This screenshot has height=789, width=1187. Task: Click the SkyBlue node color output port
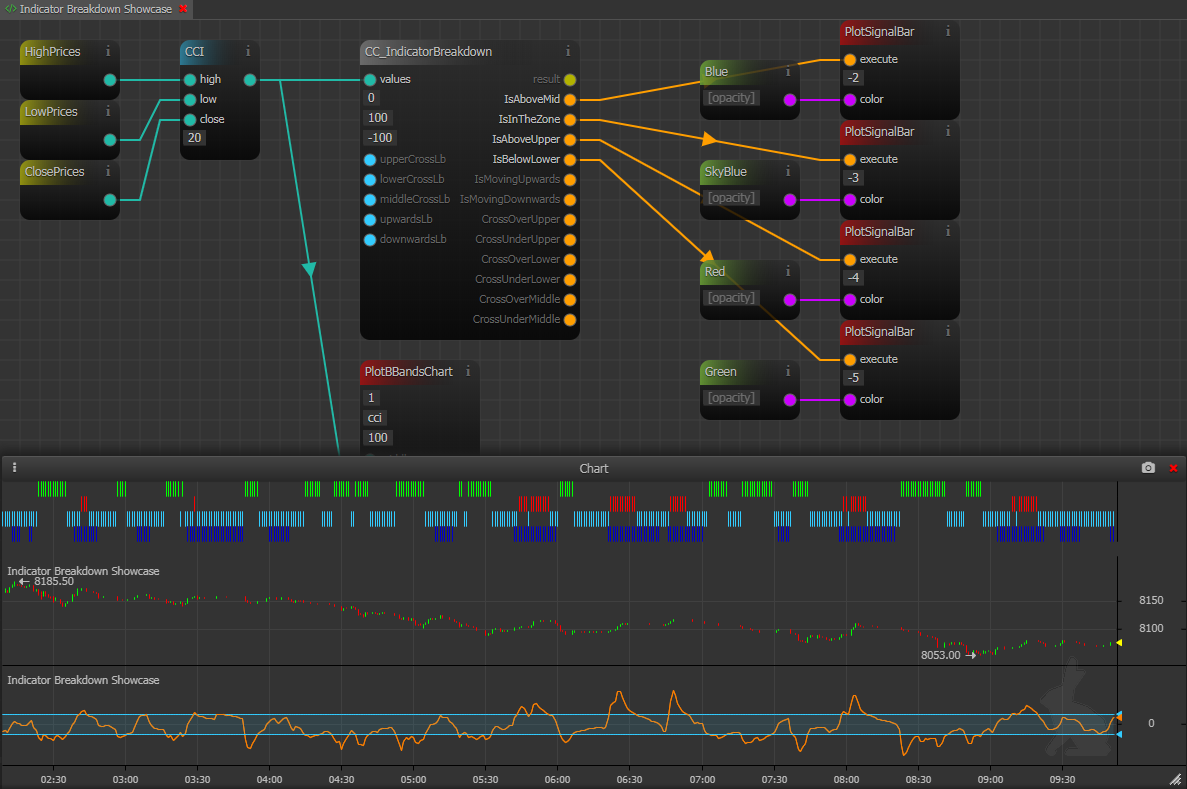[x=790, y=200]
